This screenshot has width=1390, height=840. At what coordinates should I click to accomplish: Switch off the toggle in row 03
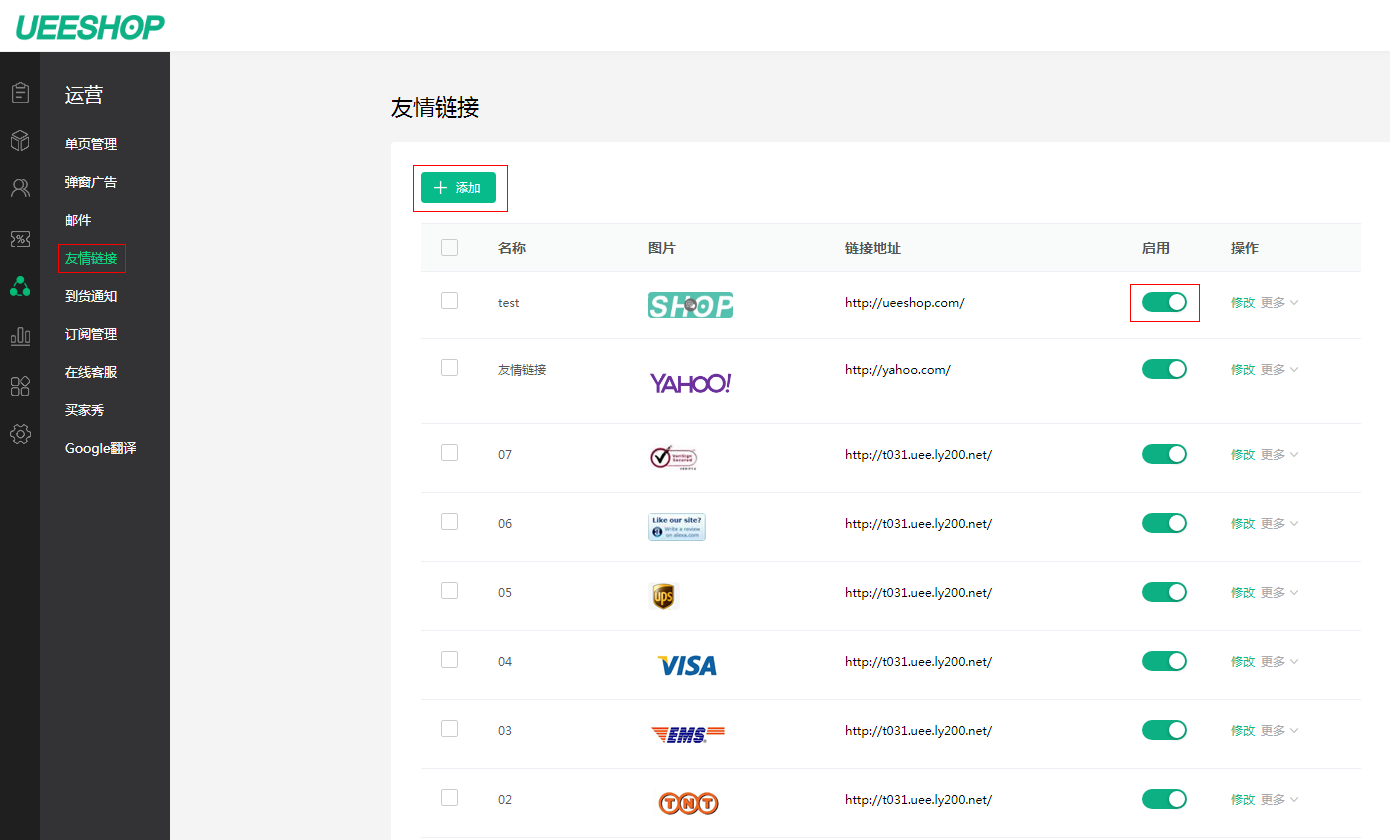[1164, 730]
